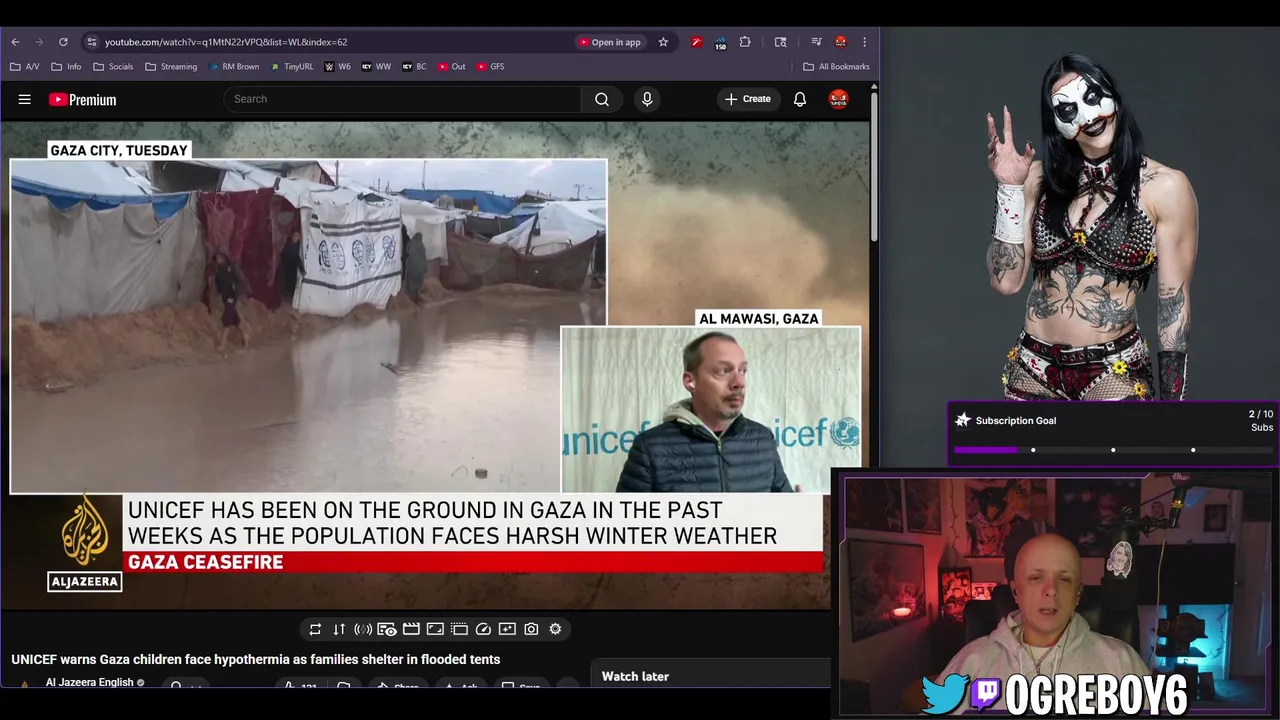Viewport: 1280px width, 720px height.
Task: Open the WW bookmark
Action: pyautogui.click(x=376, y=67)
